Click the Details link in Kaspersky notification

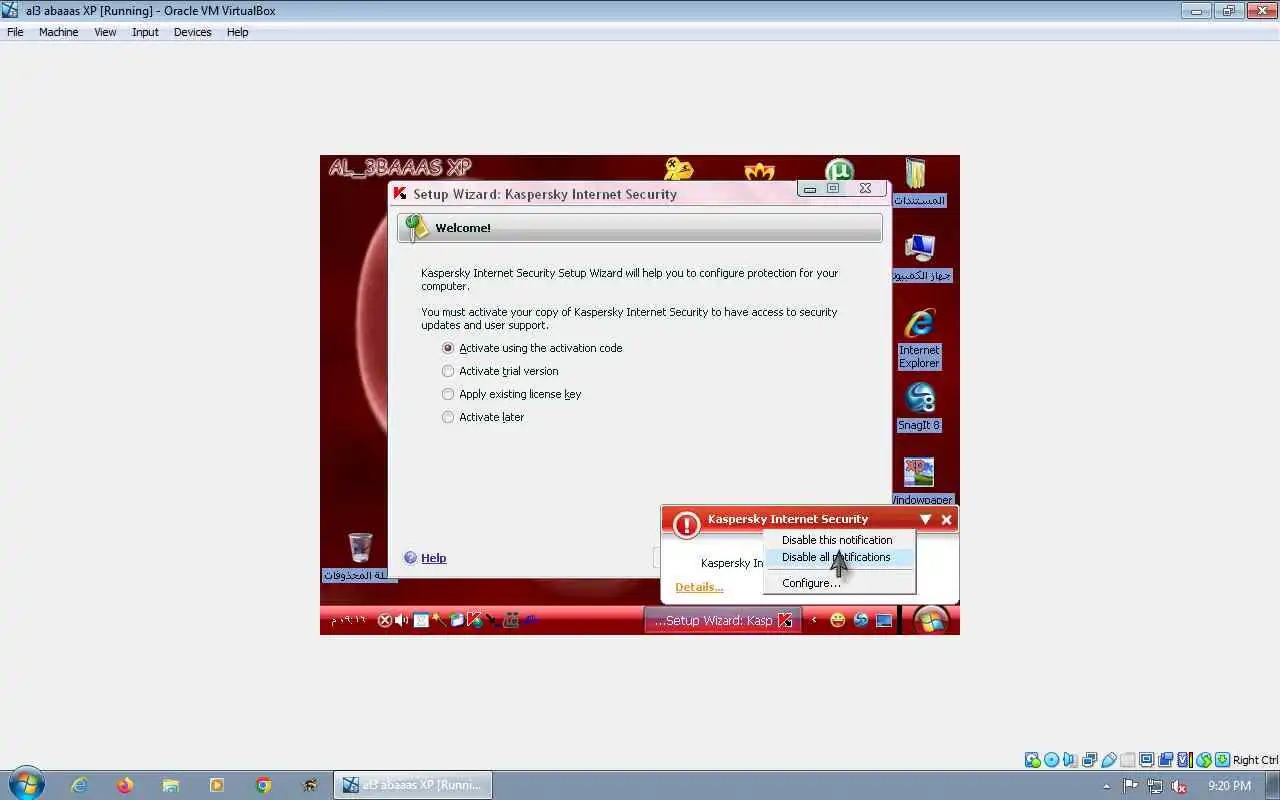[699, 587]
